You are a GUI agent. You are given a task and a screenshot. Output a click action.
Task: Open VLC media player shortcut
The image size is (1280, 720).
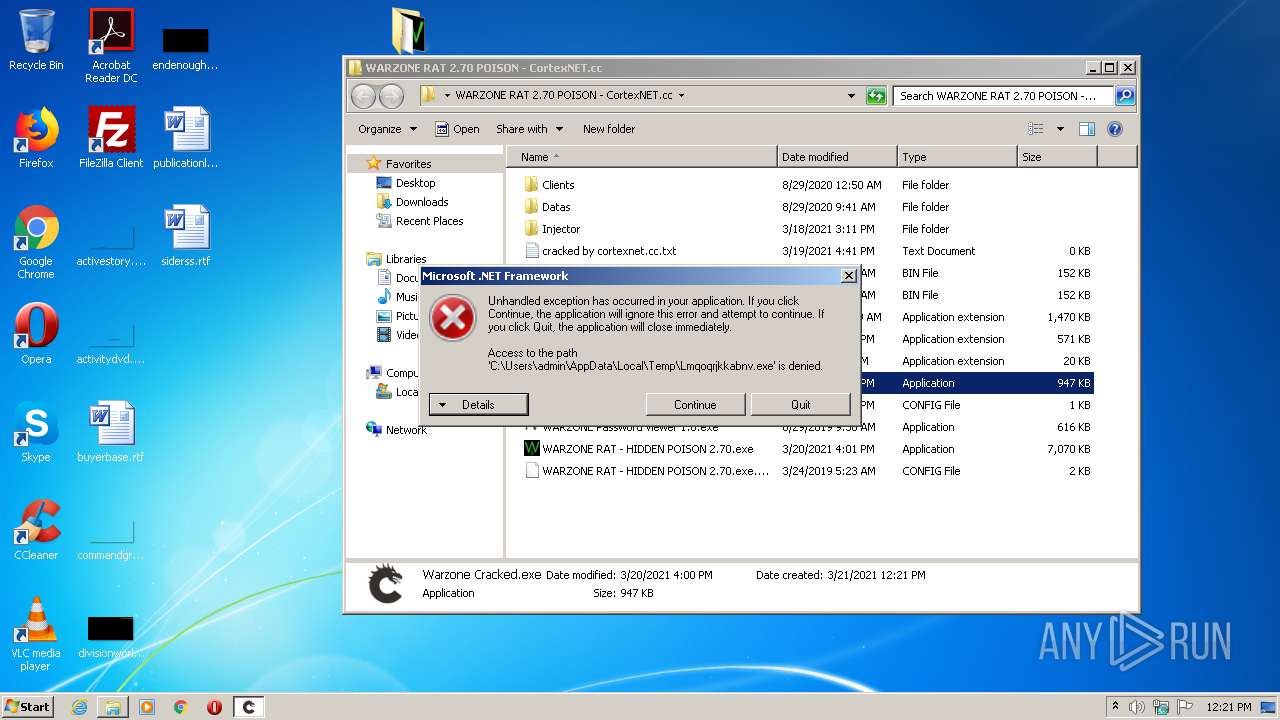click(x=36, y=634)
